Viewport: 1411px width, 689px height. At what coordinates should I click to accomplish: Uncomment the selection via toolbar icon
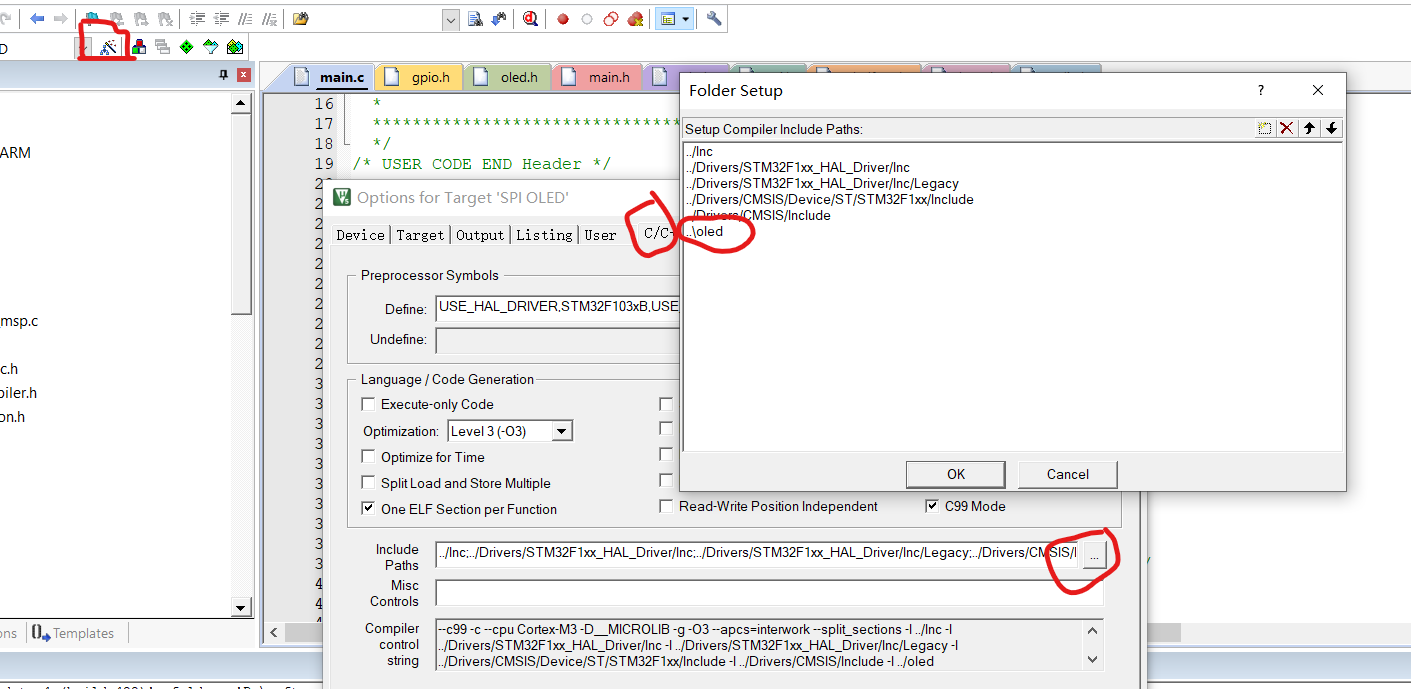click(268, 19)
